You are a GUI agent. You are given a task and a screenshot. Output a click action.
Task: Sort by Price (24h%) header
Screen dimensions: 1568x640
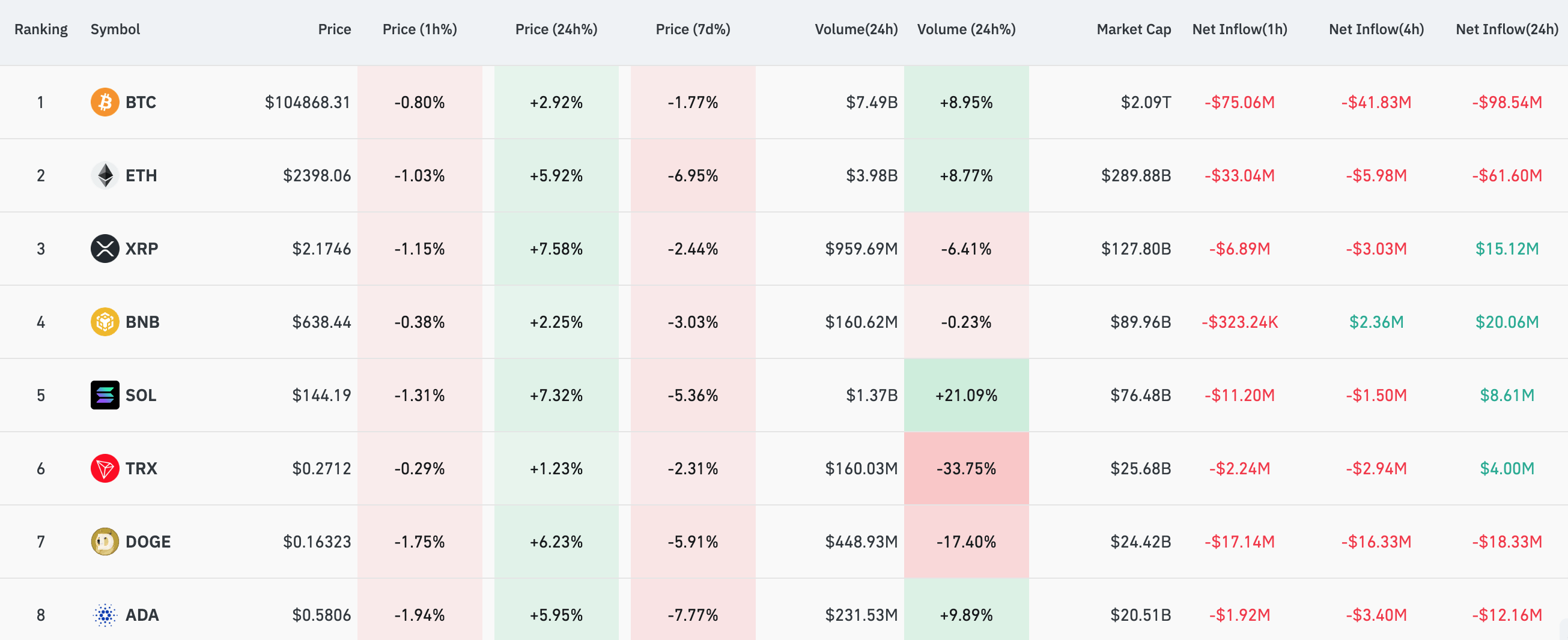click(x=556, y=29)
